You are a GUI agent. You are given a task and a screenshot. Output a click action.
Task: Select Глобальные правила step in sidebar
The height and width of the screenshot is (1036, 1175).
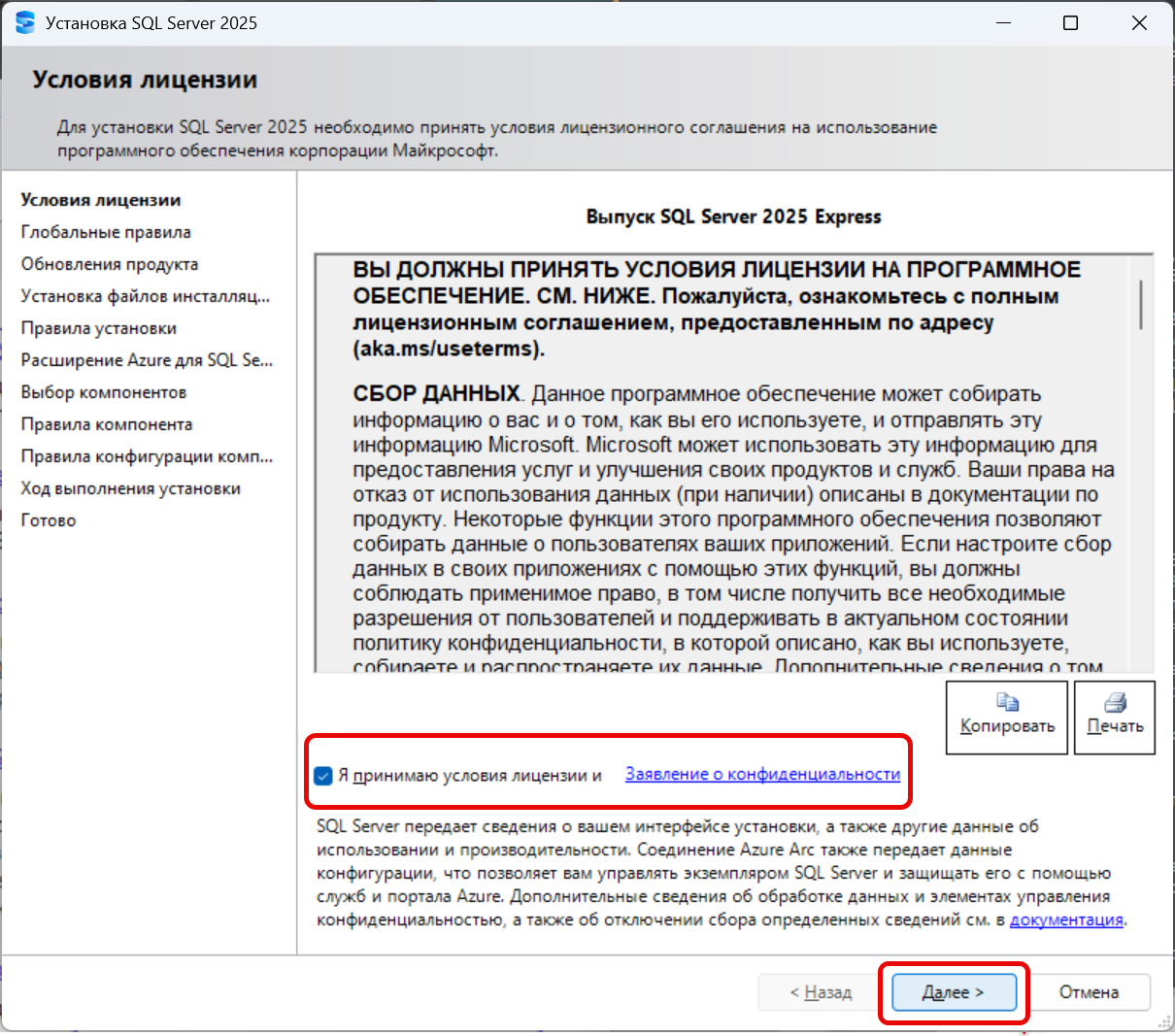pyautogui.click(x=106, y=232)
